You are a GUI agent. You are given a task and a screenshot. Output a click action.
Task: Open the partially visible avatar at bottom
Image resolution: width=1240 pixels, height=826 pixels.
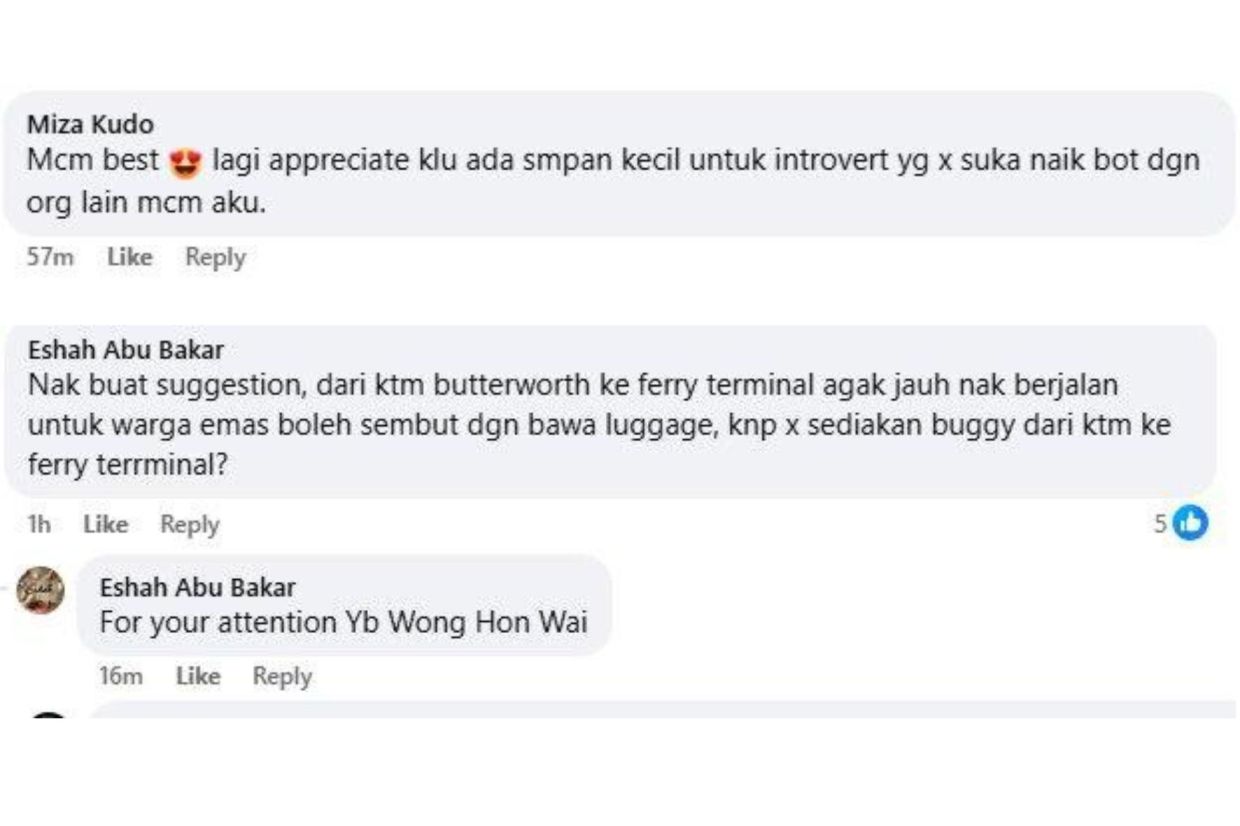click(48, 716)
